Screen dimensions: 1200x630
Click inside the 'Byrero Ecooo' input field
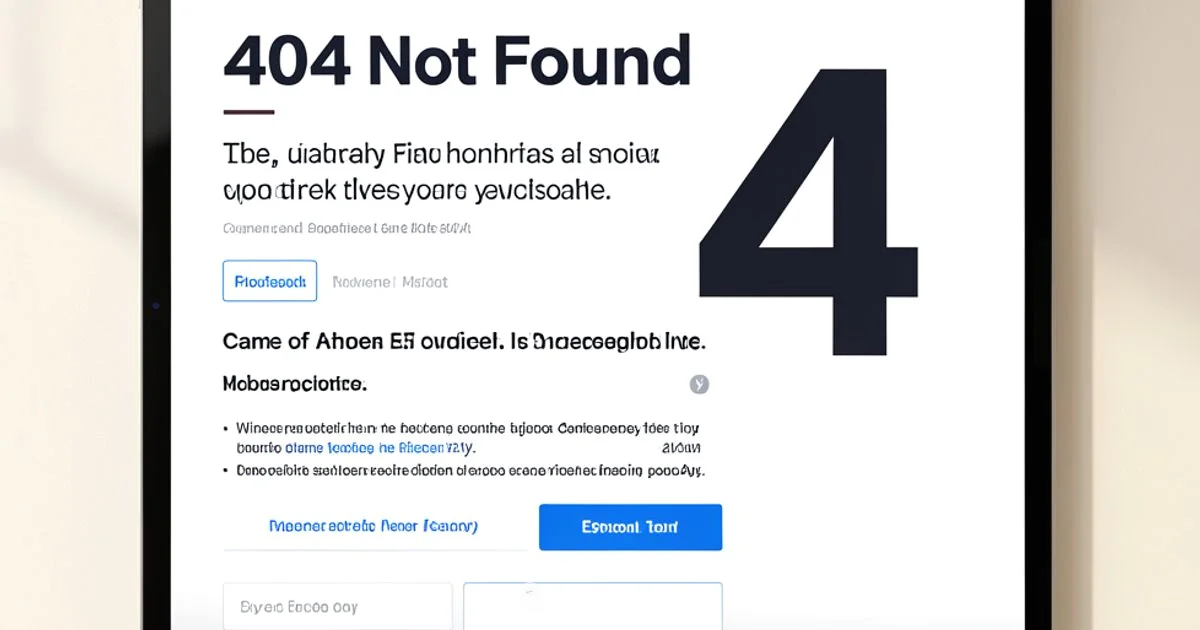point(336,605)
